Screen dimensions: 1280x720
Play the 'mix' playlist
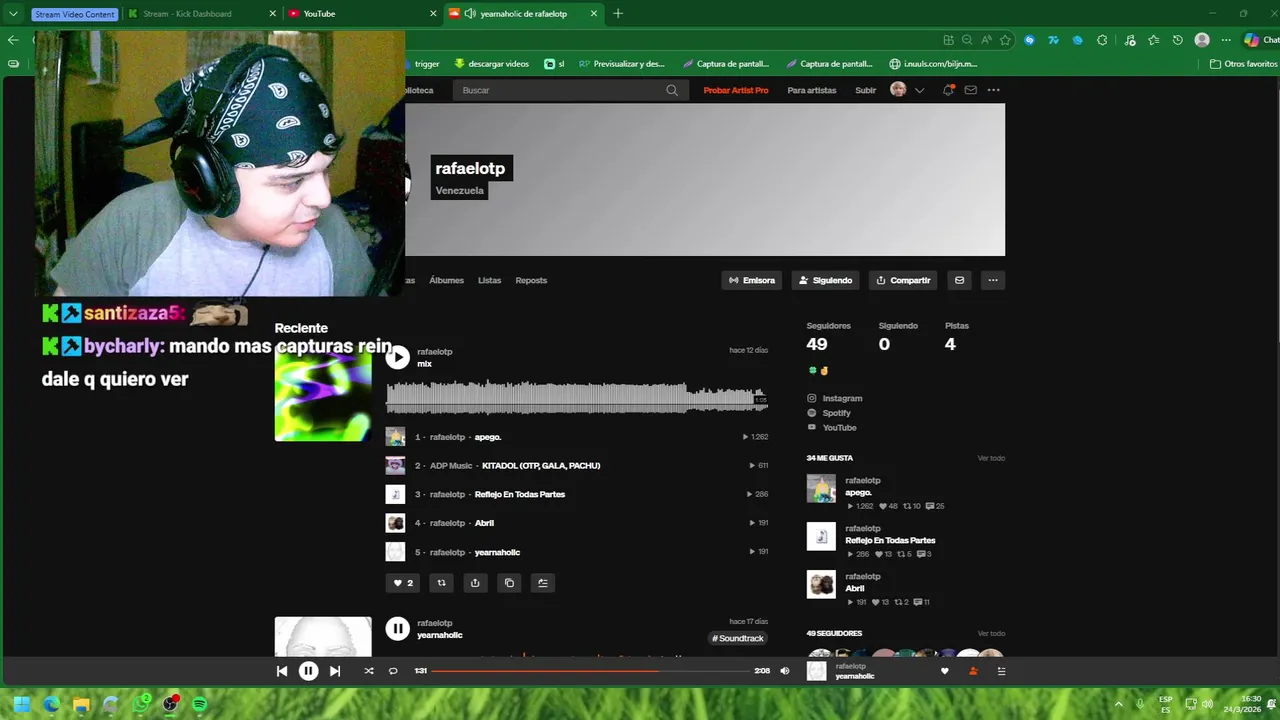pos(398,357)
